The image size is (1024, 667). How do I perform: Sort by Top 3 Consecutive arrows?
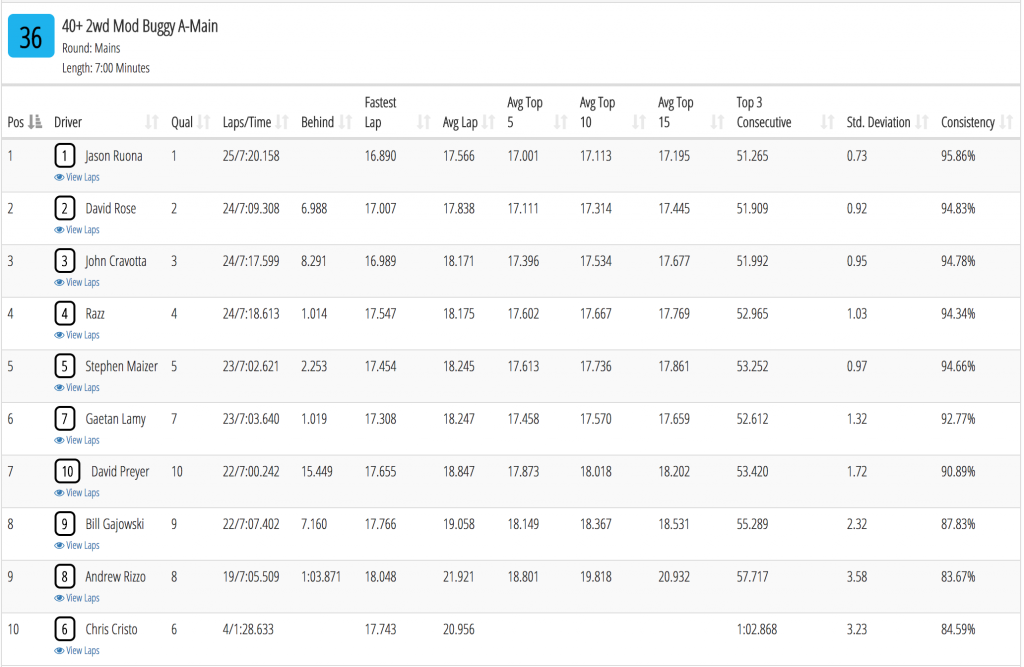pyautogui.click(x=827, y=122)
